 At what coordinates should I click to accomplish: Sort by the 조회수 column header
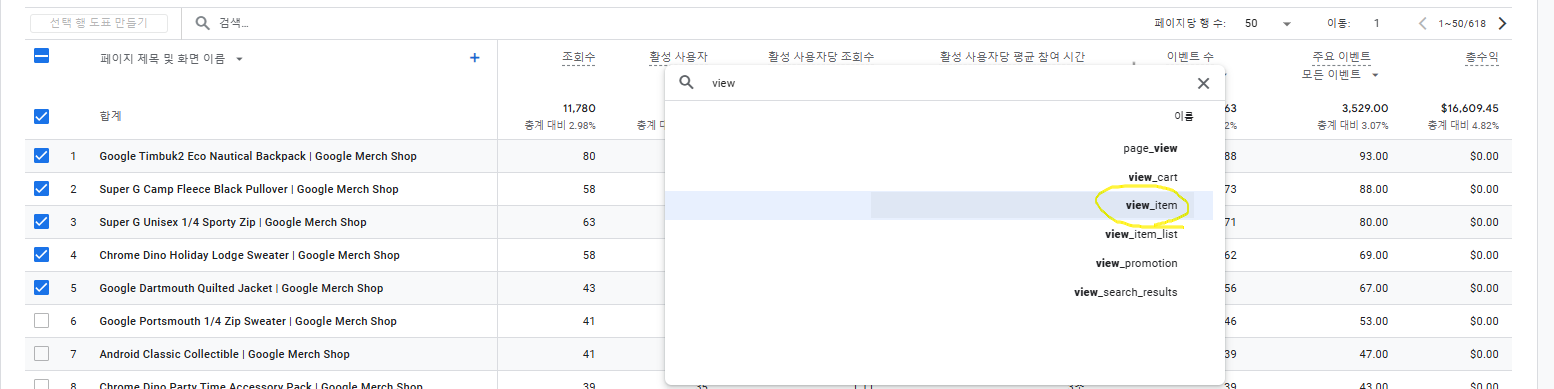(579, 57)
